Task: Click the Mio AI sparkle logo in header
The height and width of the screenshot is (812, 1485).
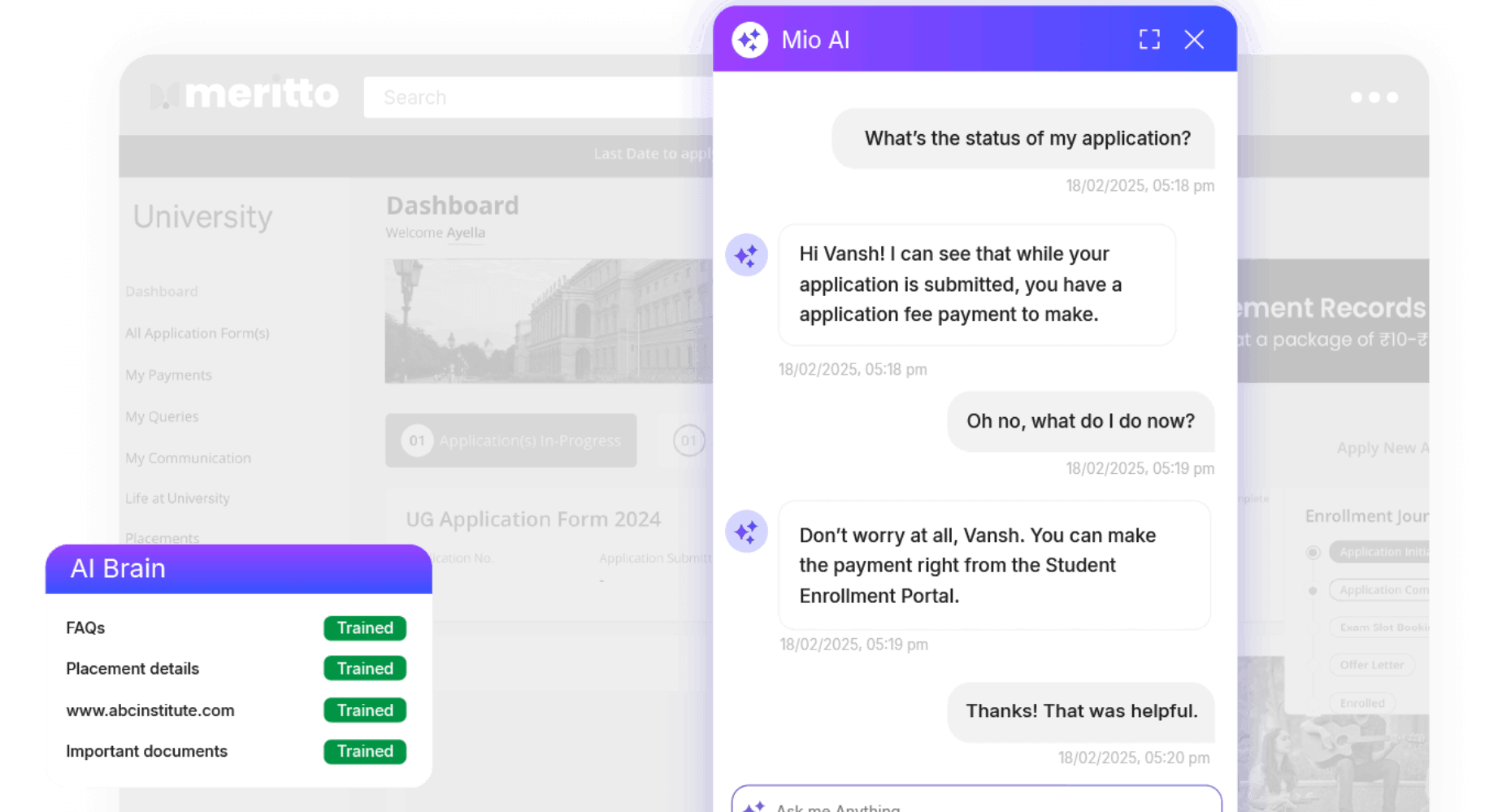Action: tap(749, 40)
